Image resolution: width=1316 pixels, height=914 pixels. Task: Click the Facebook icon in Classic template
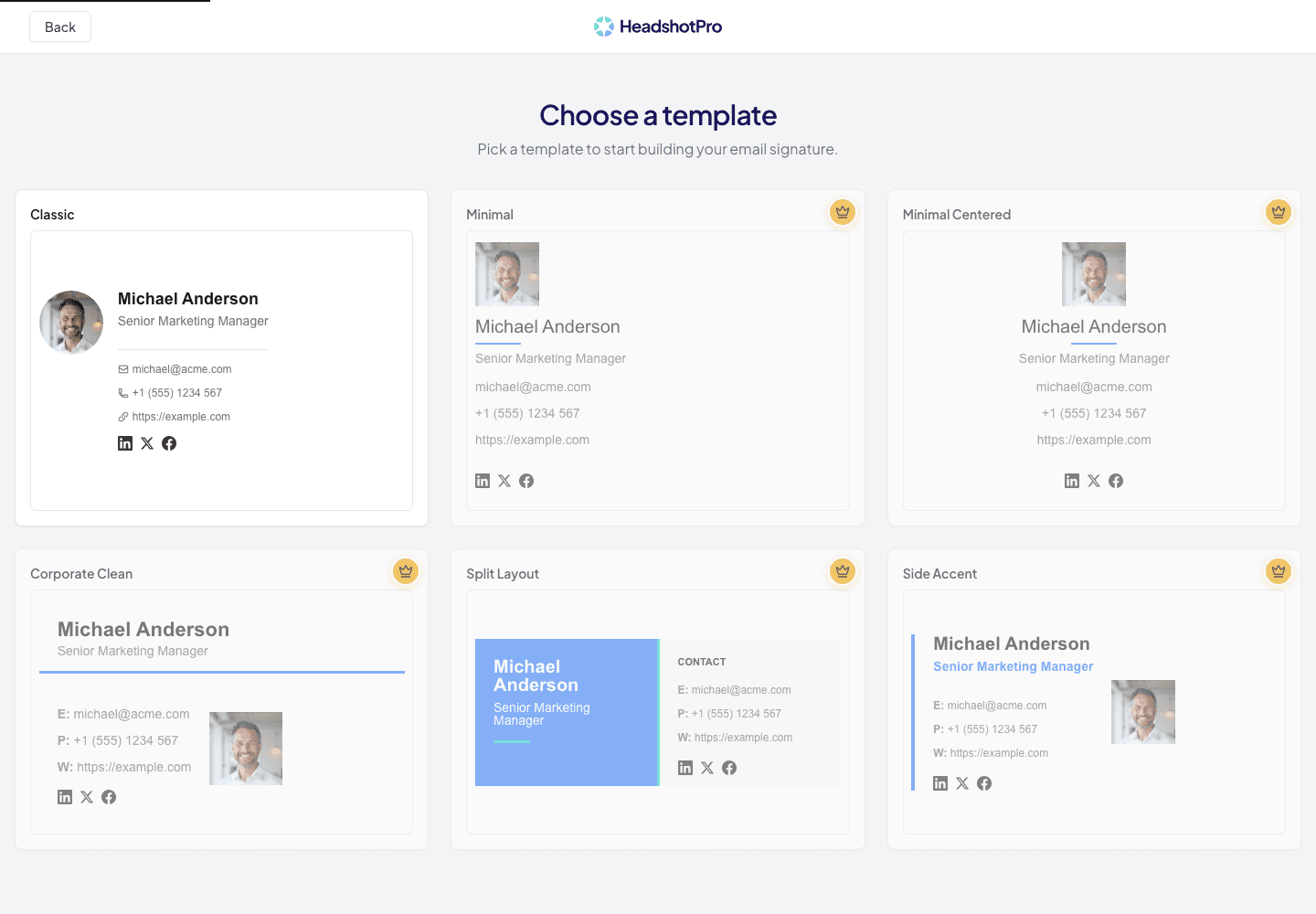point(169,443)
